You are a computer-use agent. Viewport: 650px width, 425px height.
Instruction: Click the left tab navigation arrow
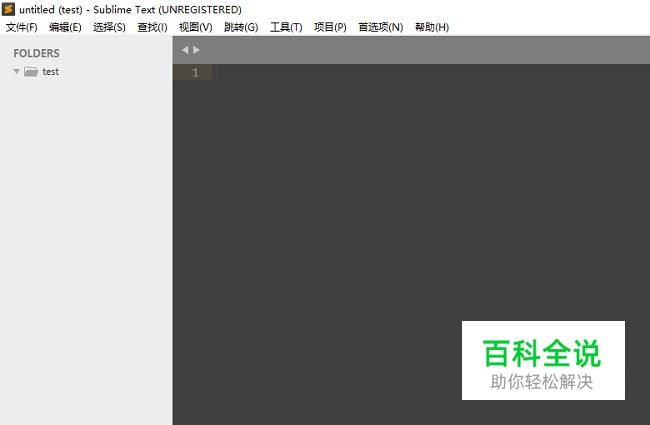(185, 50)
